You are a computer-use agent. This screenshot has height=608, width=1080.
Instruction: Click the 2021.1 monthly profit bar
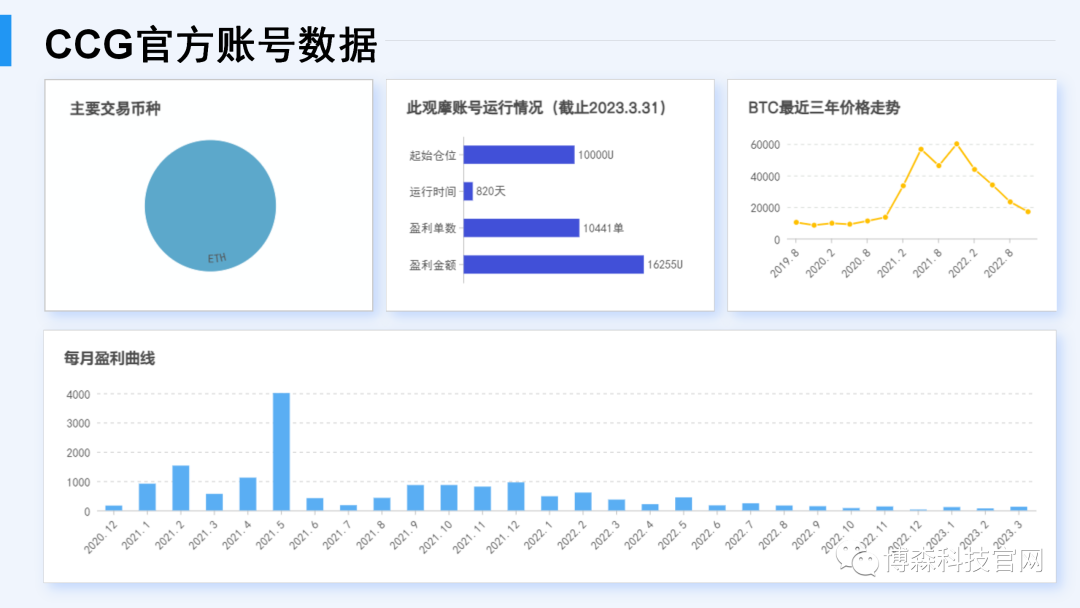point(147,497)
